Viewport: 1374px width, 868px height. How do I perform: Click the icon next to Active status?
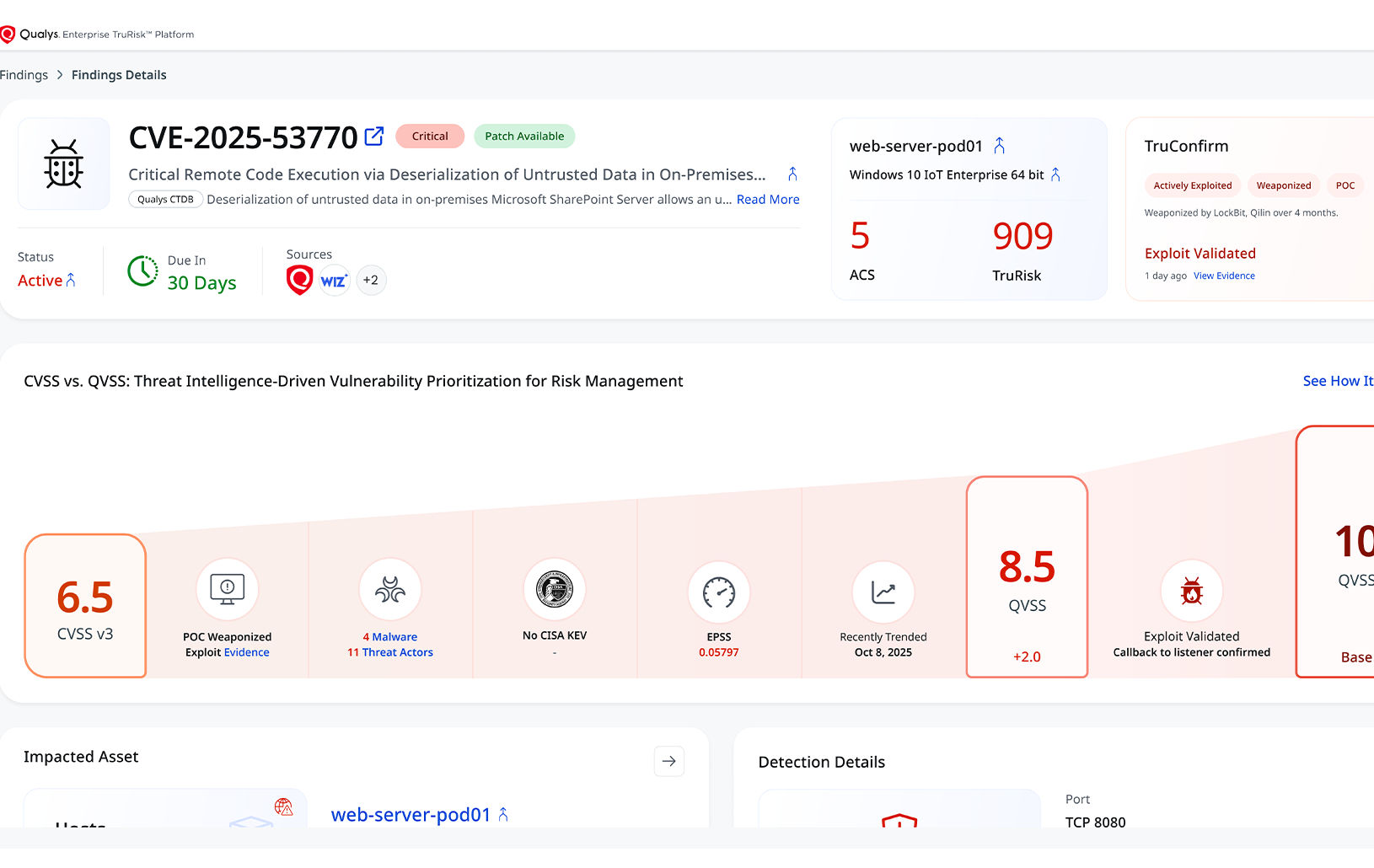click(71, 280)
